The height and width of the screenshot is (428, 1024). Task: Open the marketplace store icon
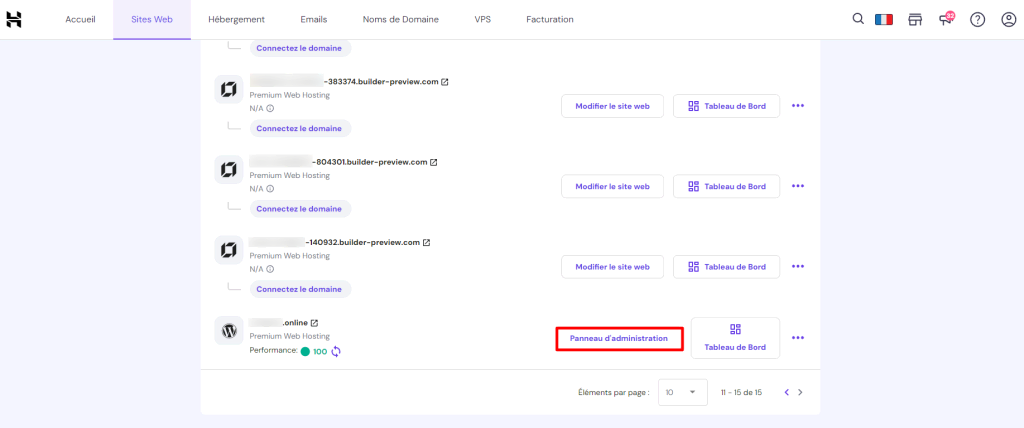pos(914,19)
